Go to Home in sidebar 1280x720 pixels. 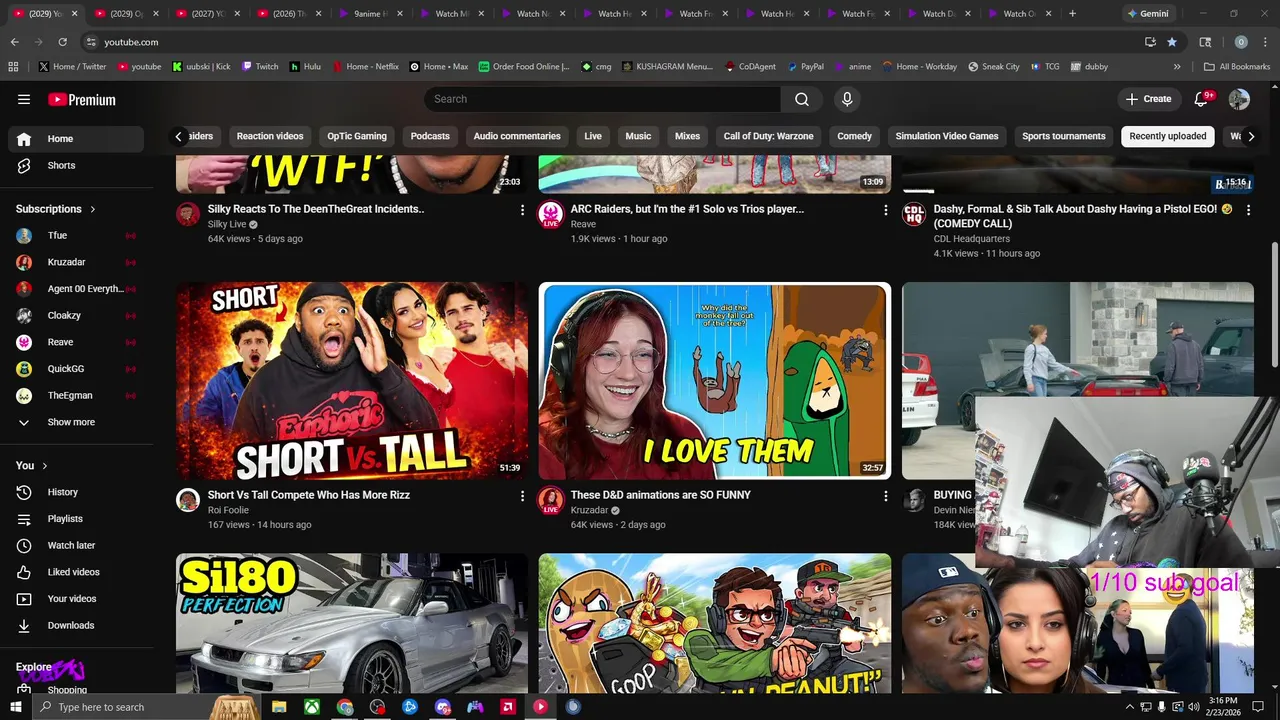pyautogui.click(x=76, y=139)
